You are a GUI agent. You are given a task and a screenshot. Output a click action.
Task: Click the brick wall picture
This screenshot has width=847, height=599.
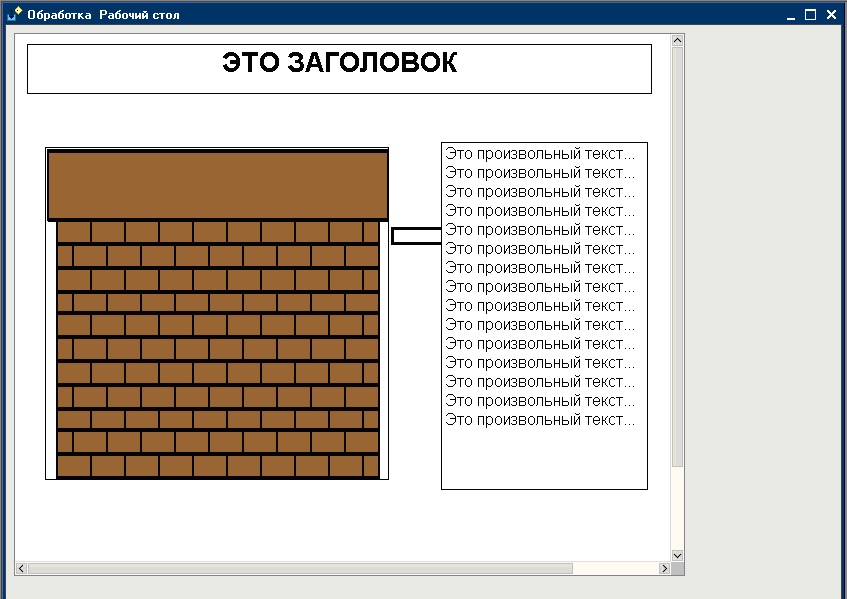(x=217, y=350)
